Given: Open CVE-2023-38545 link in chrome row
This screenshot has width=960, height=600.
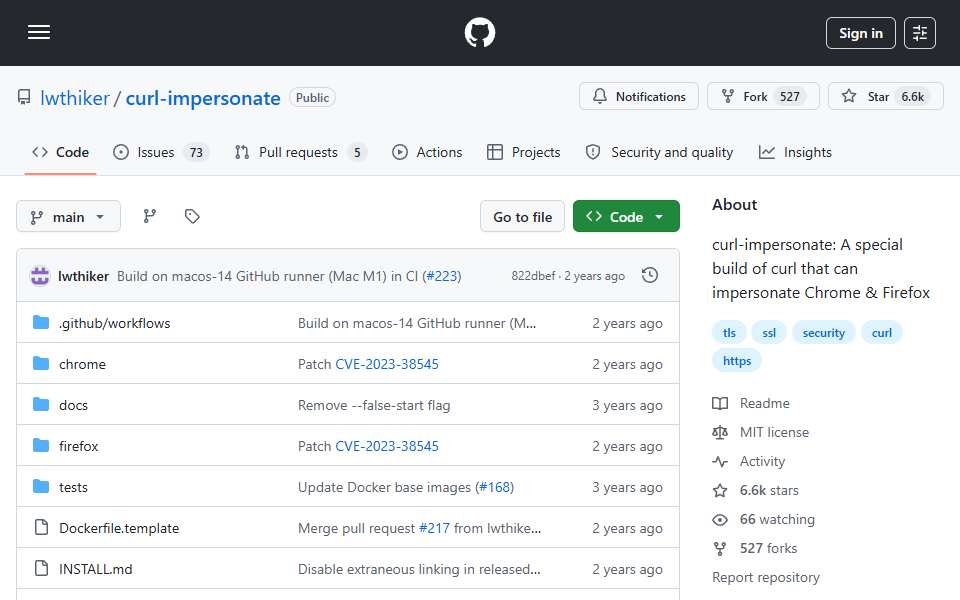Looking at the screenshot, I should [x=387, y=364].
